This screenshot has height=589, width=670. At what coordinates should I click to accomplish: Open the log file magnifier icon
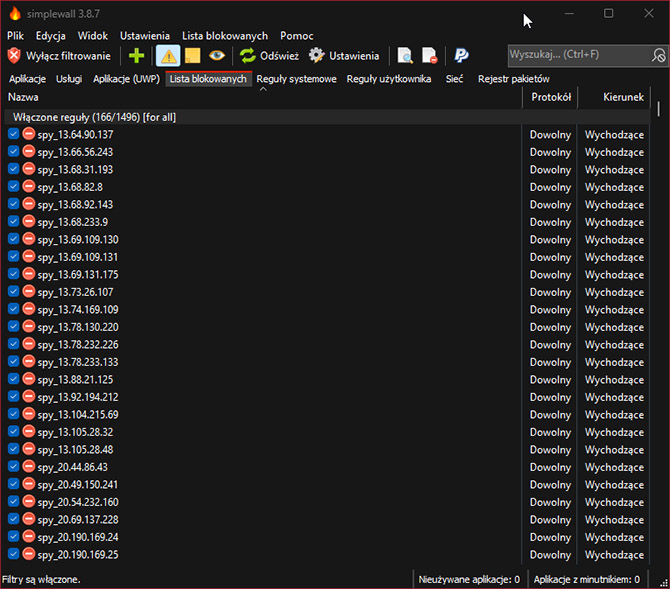[405, 56]
